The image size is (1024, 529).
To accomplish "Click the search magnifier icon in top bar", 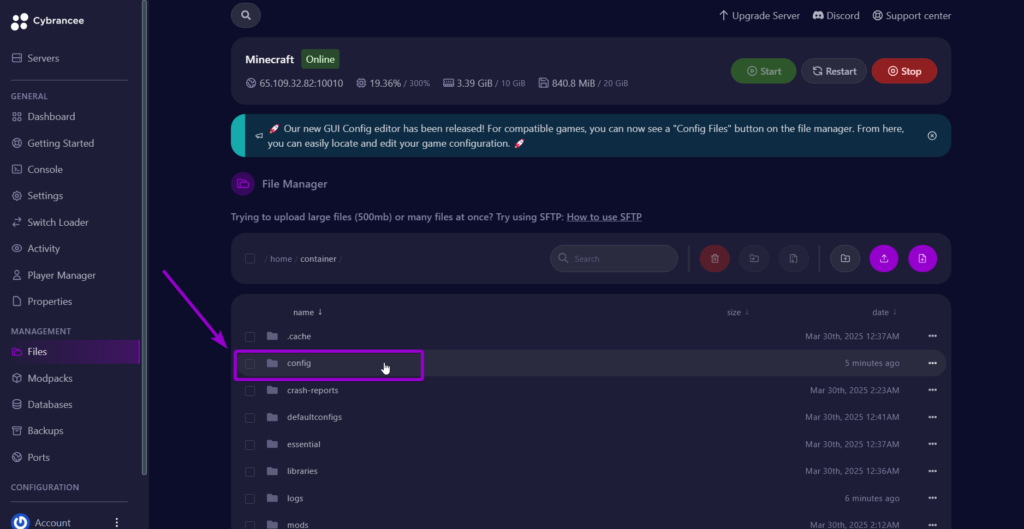I will 246,15.
